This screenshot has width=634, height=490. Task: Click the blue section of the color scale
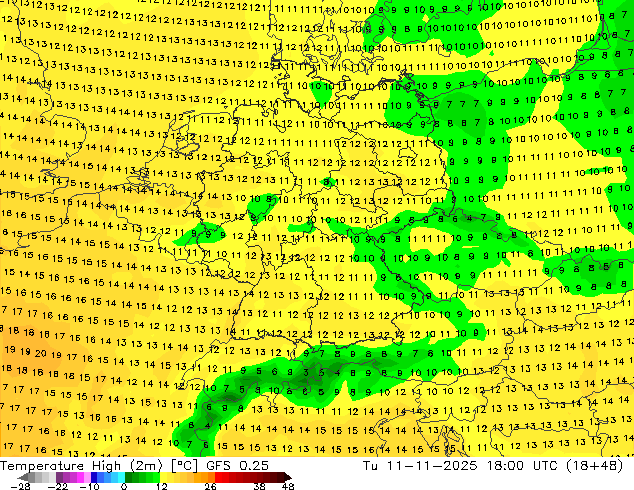coord(108,477)
